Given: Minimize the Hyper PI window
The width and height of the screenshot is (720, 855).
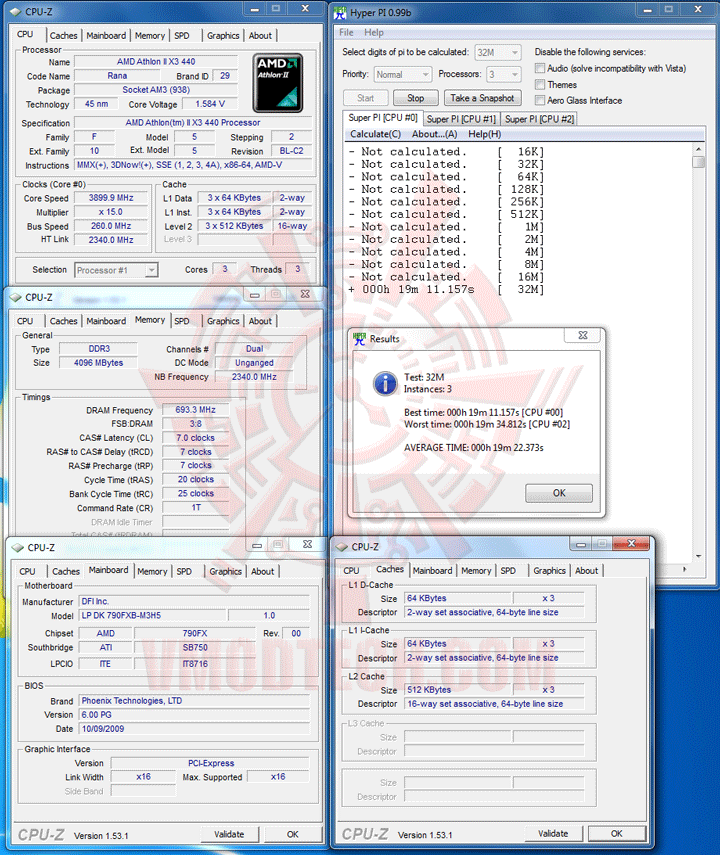Looking at the screenshot, I should coord(647,9).
